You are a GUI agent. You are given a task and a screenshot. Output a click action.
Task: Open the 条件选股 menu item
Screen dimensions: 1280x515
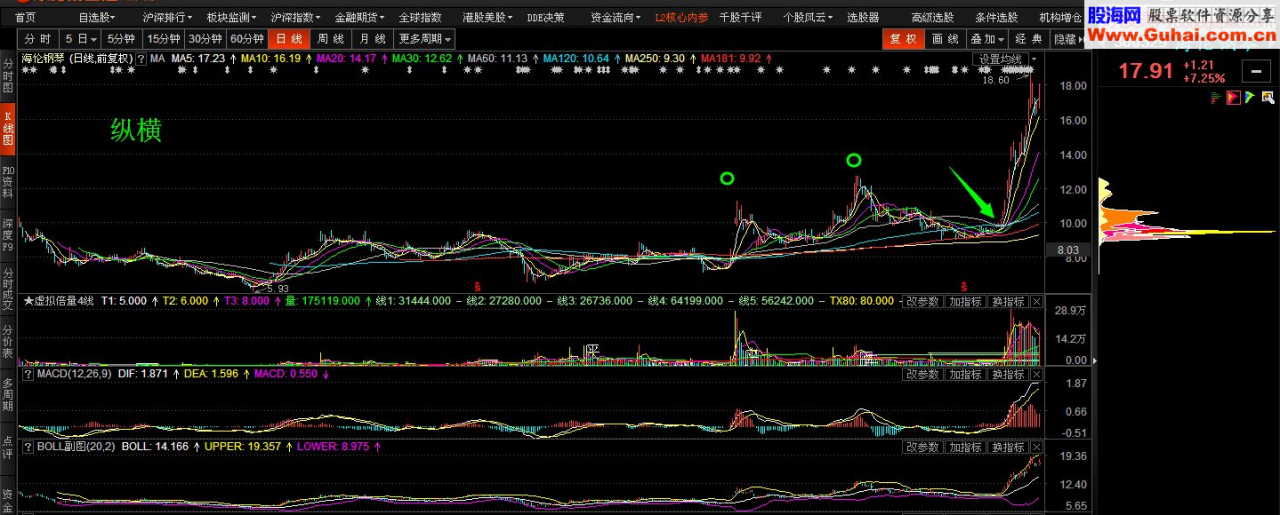point(996,17)
